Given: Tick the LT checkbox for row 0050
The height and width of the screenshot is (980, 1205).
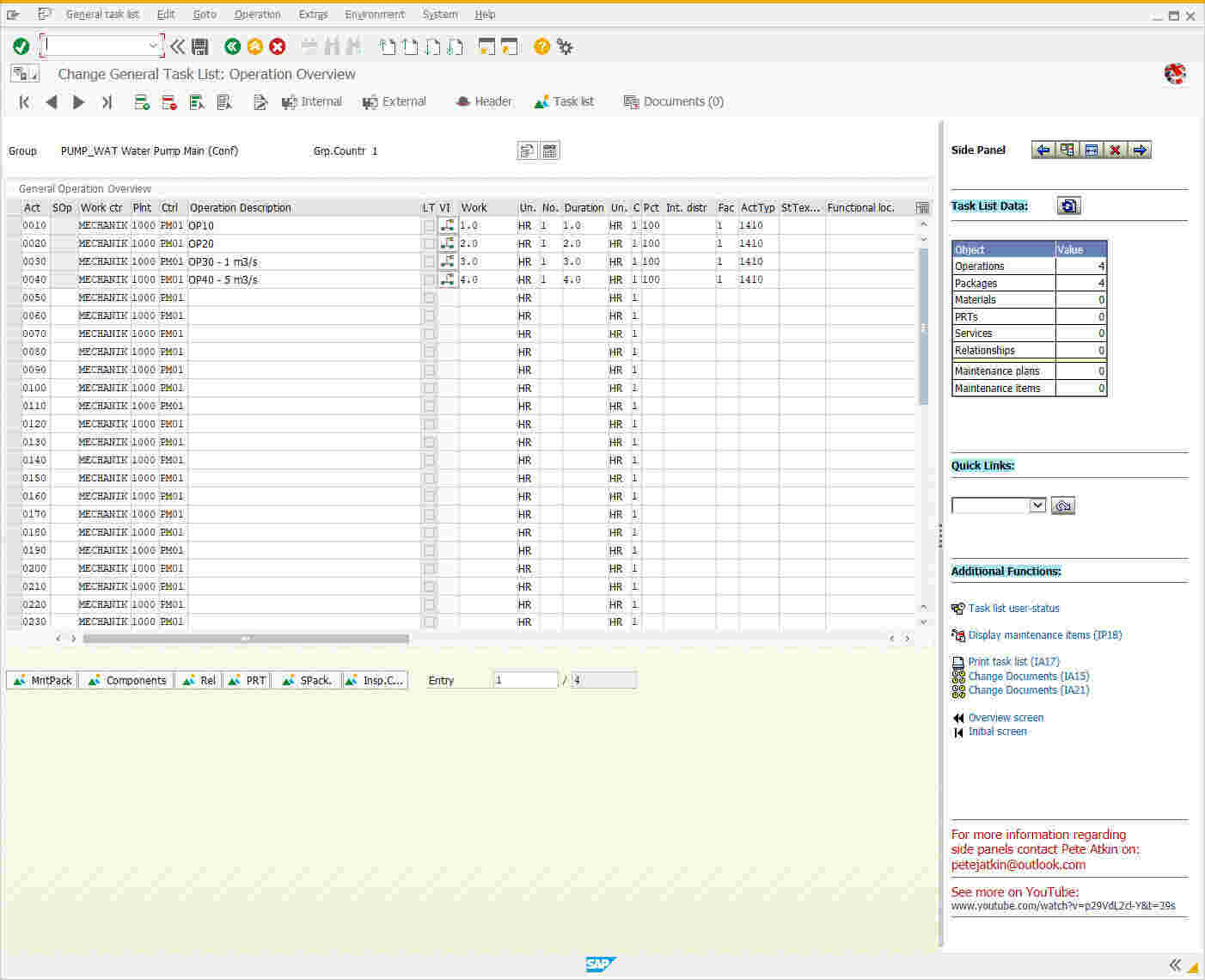Looking at the screenshot, I should coord(429,297).
